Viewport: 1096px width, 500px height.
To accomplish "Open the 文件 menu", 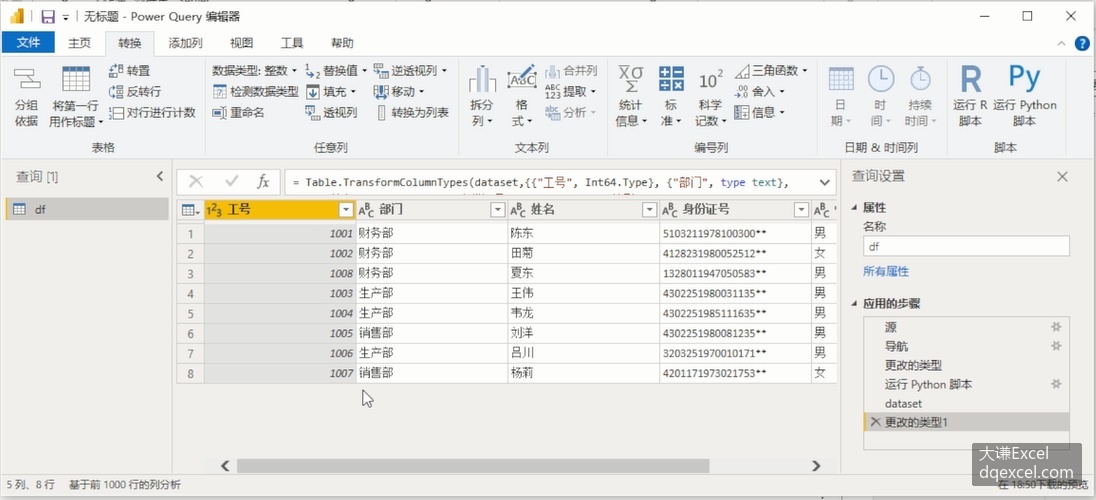I will (x=28, y=43).
